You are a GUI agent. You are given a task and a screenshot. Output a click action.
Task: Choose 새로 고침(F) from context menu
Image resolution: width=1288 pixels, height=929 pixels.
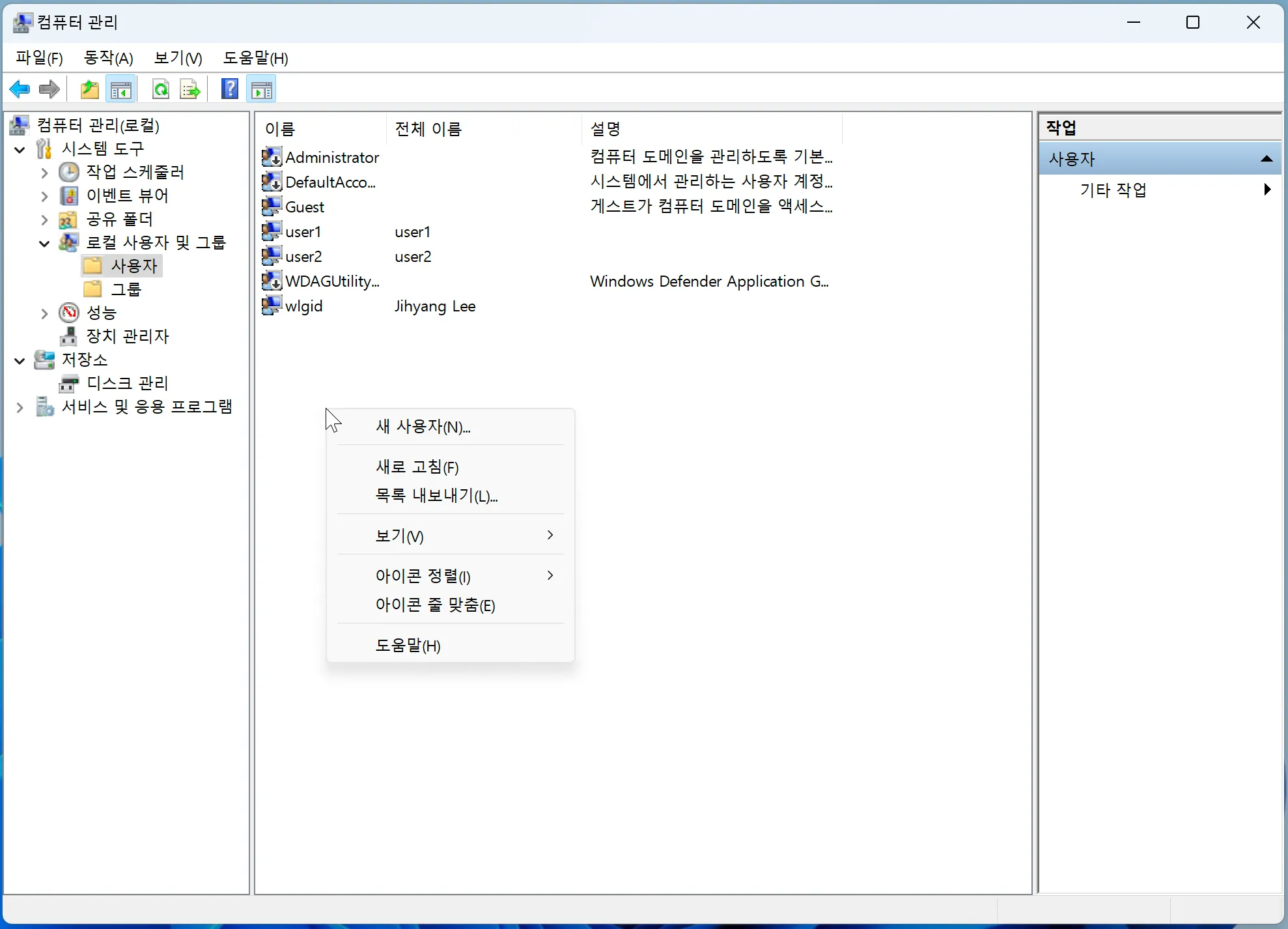pyautogui.click(x=451, y=467)
